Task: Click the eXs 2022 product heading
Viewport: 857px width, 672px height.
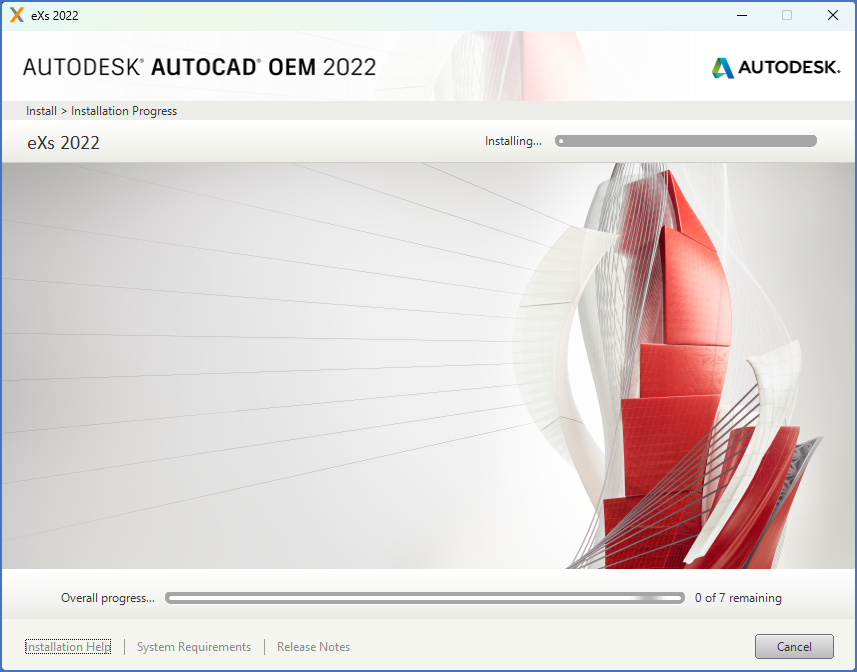Action: [64, 143]
